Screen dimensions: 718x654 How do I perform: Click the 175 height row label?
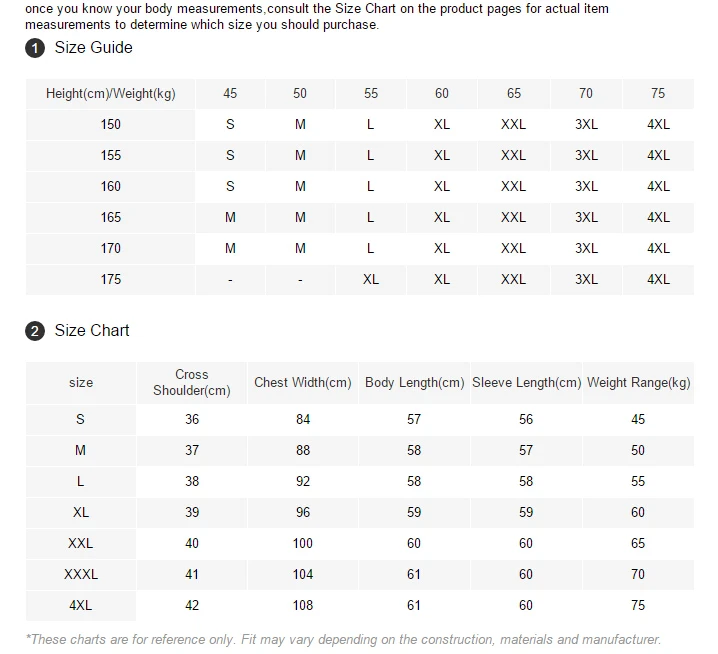pyautogui.click(x=110, y=280)
